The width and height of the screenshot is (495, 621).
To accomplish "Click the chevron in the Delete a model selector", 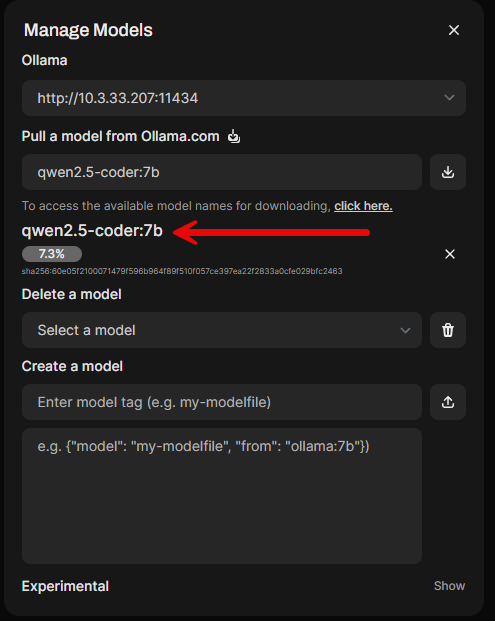I will [405, 330].
